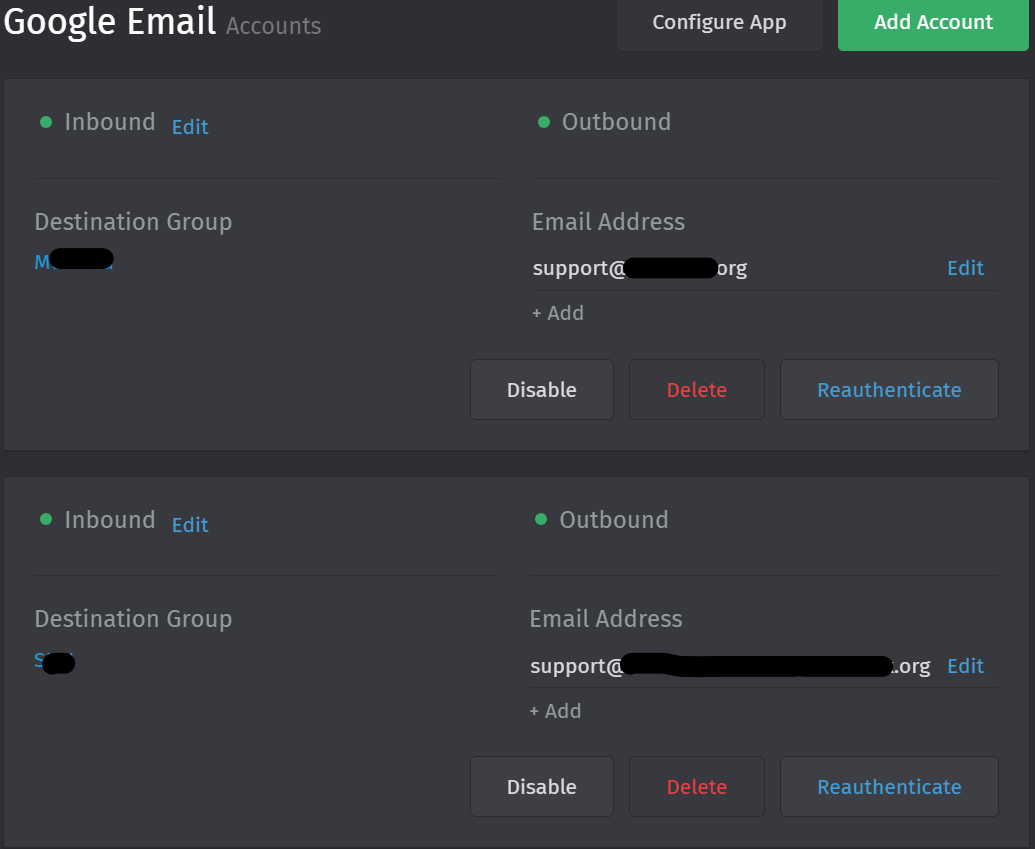Click the Configure App button

tap(719, 23)
